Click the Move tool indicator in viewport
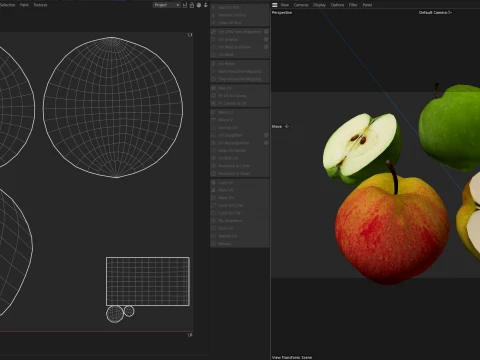The image size is (480, 360). coord(280,126)
